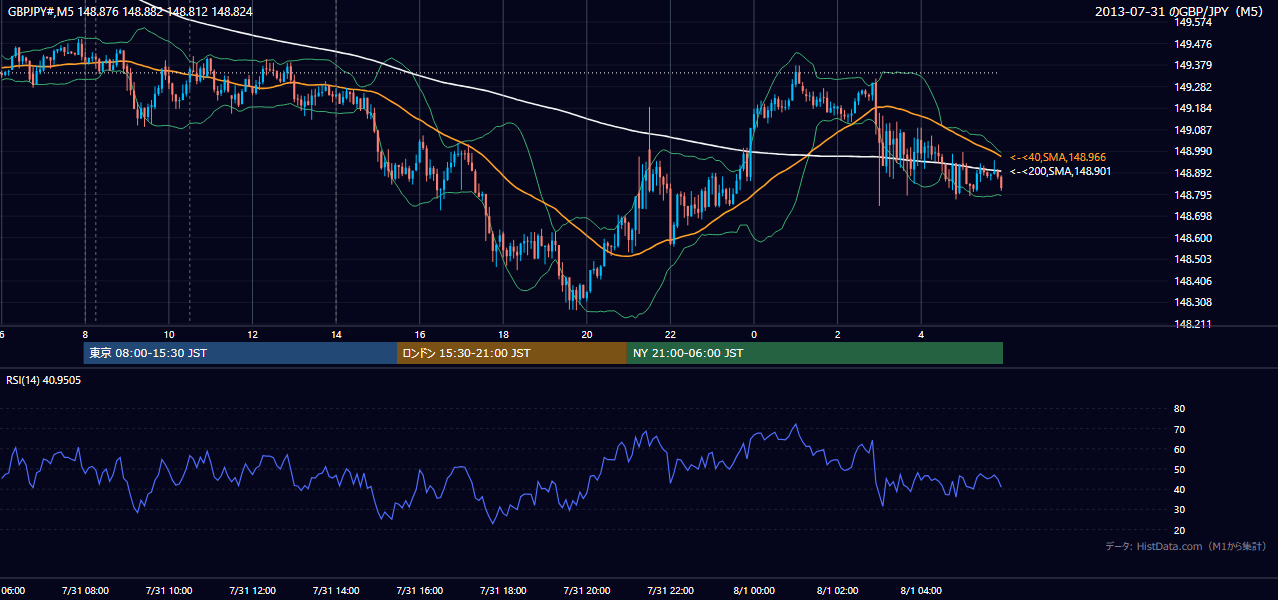
Task: Click the 7/31 20:00 time axis label
Action: coord(587,590)
